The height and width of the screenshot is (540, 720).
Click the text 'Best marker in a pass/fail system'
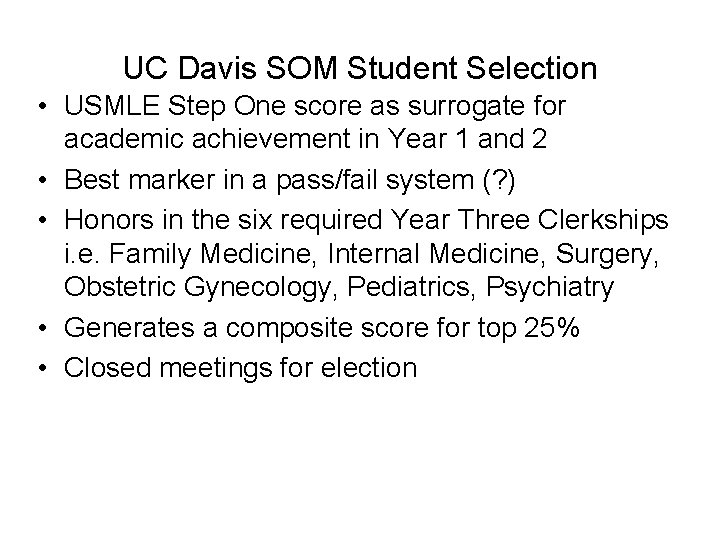coord(269,180)
